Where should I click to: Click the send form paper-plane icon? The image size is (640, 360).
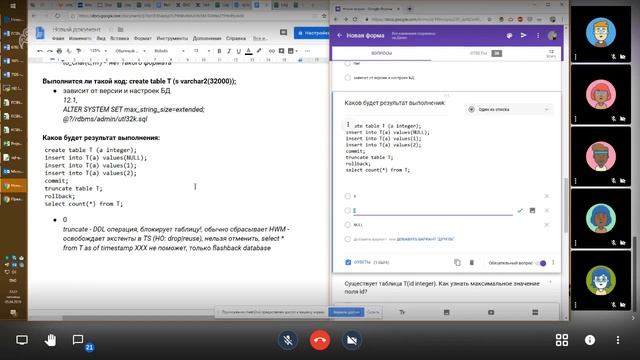(x=524, y=36)
